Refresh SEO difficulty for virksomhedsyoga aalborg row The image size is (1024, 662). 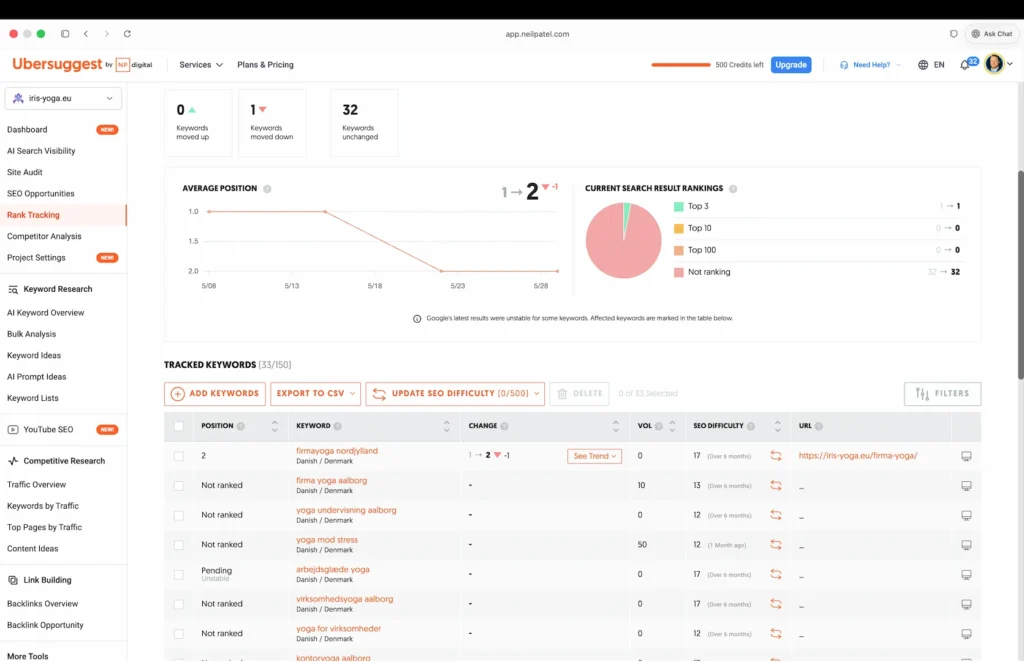coord(776,604)
